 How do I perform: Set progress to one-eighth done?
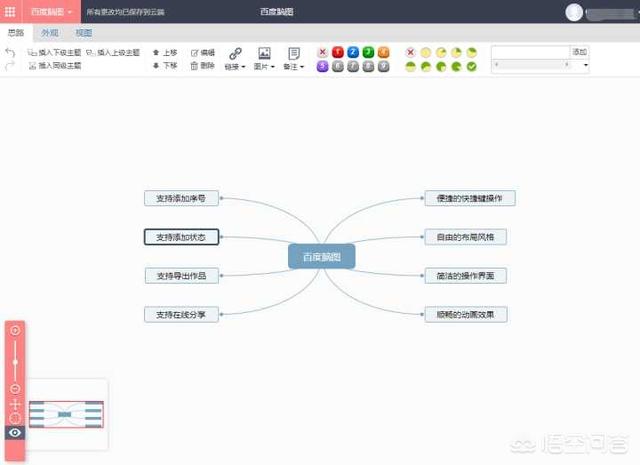pyautogui.click(x=441, y=53)
